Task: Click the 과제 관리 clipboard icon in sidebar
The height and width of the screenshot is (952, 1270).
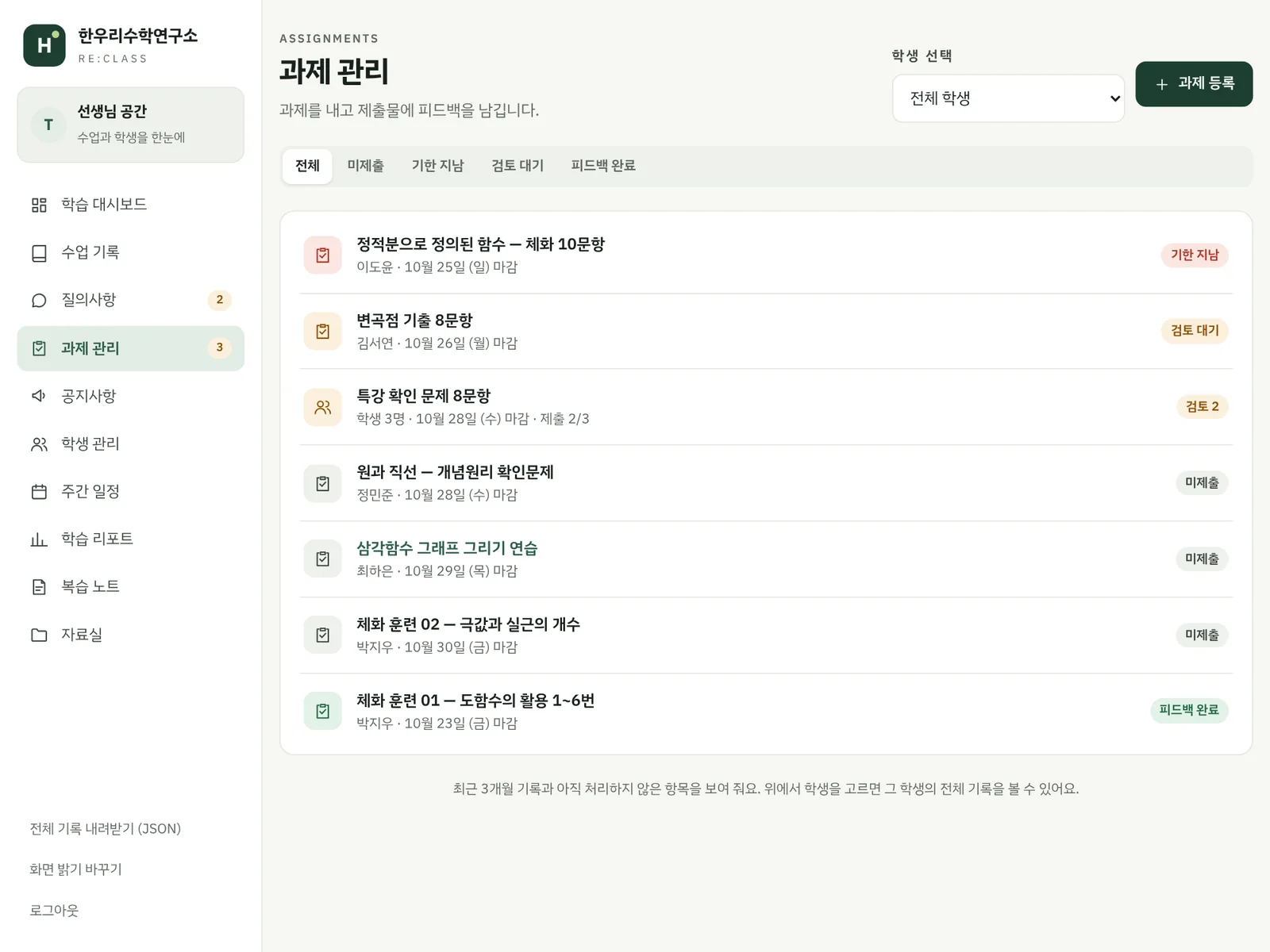Action: click(x=39, y=348)
